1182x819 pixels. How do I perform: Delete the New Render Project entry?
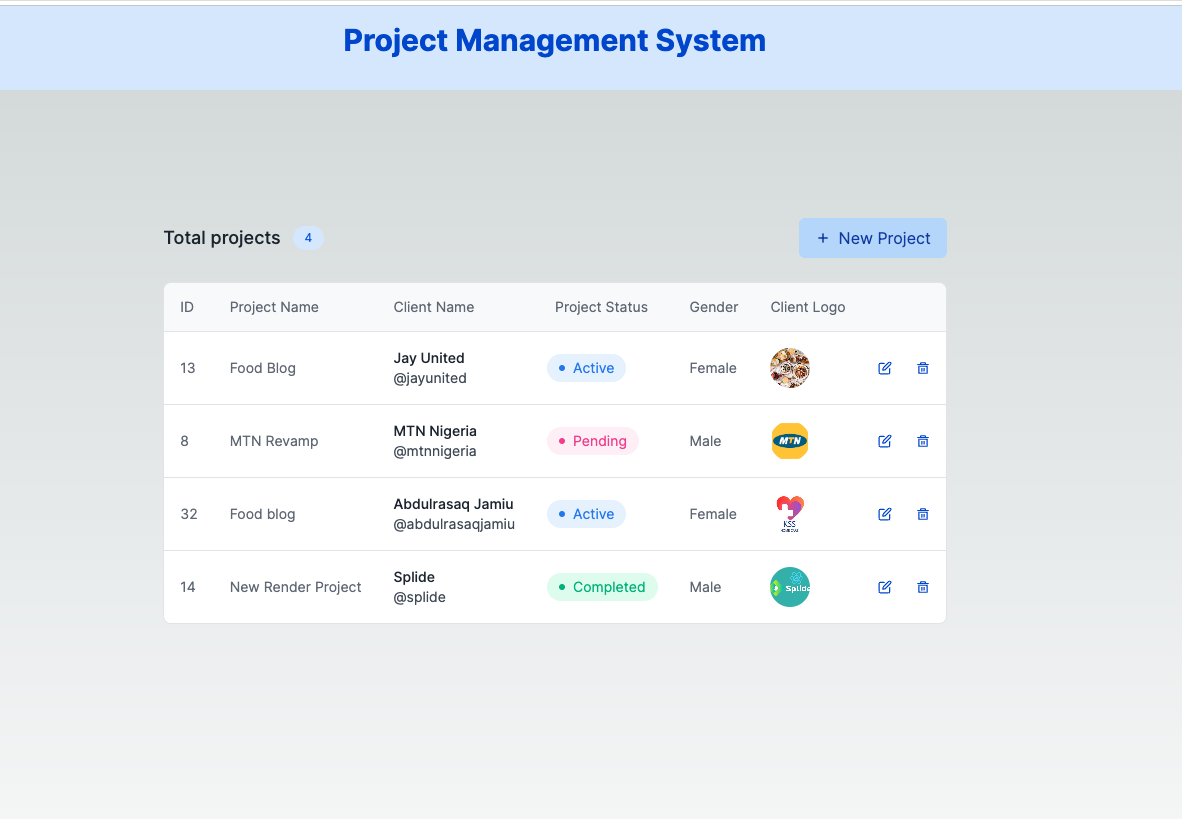[x=923, y=587]
